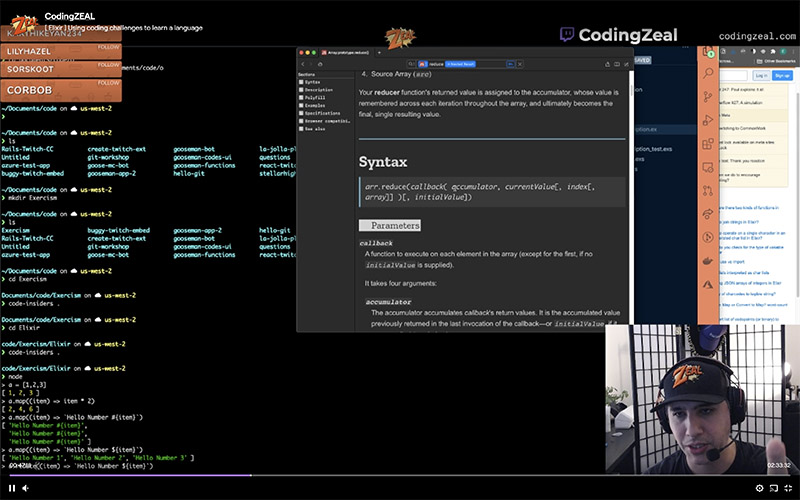Click the 'cd Elixir' terminal command
800x500 pixels.
[x=23, y=328]
